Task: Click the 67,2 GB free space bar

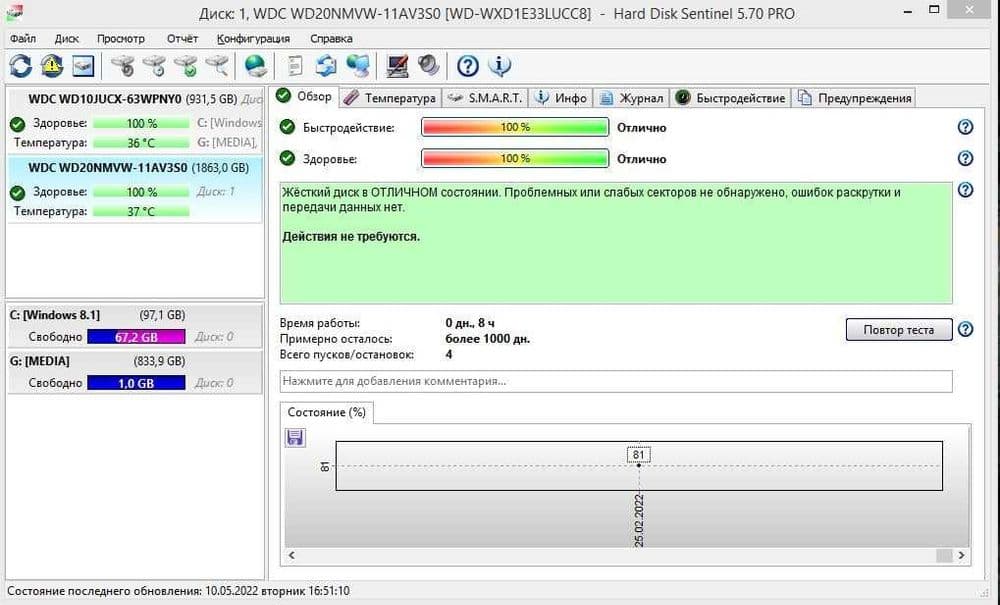Action: coord(136,337)
